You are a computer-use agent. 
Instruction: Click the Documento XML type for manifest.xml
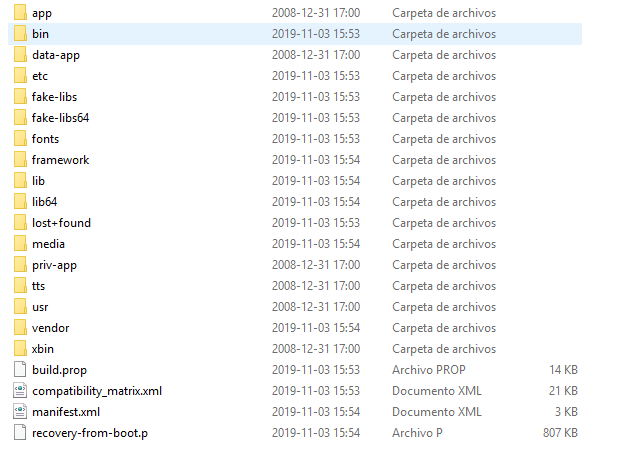click(437, 412)
